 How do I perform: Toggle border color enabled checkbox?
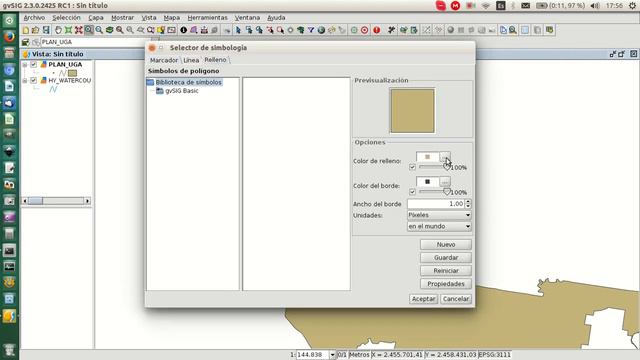(x=412, y=192)
